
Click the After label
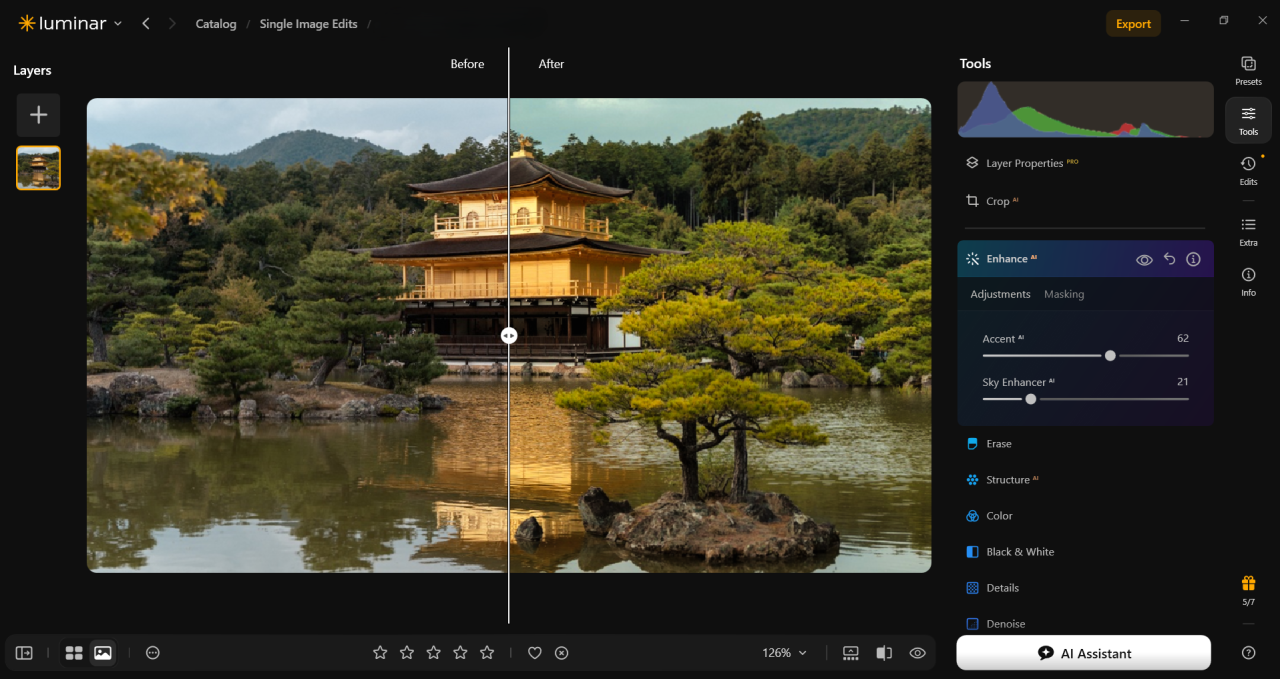[x=551, y=64]
